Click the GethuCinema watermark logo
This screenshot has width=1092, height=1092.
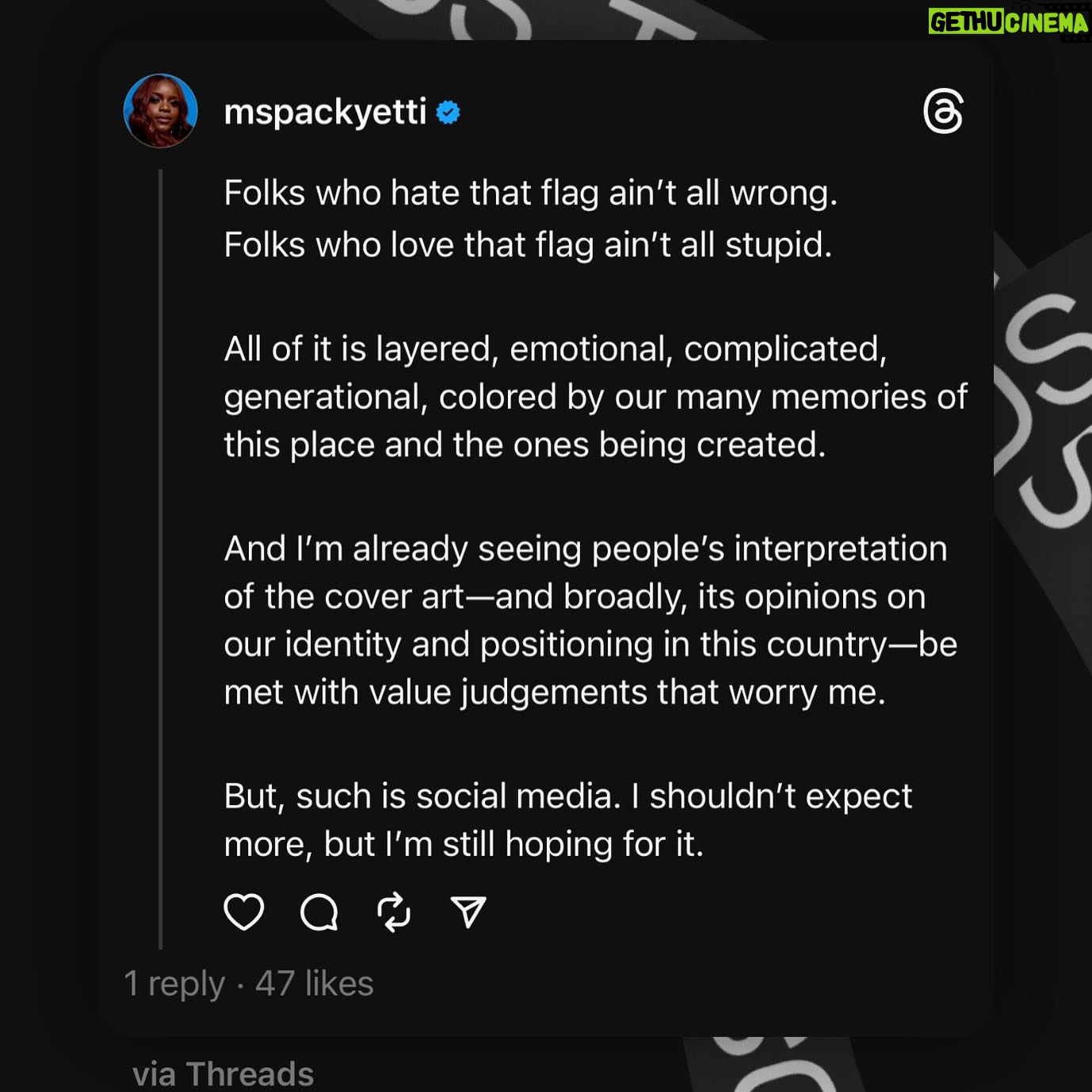click(x=1008, y=21)
